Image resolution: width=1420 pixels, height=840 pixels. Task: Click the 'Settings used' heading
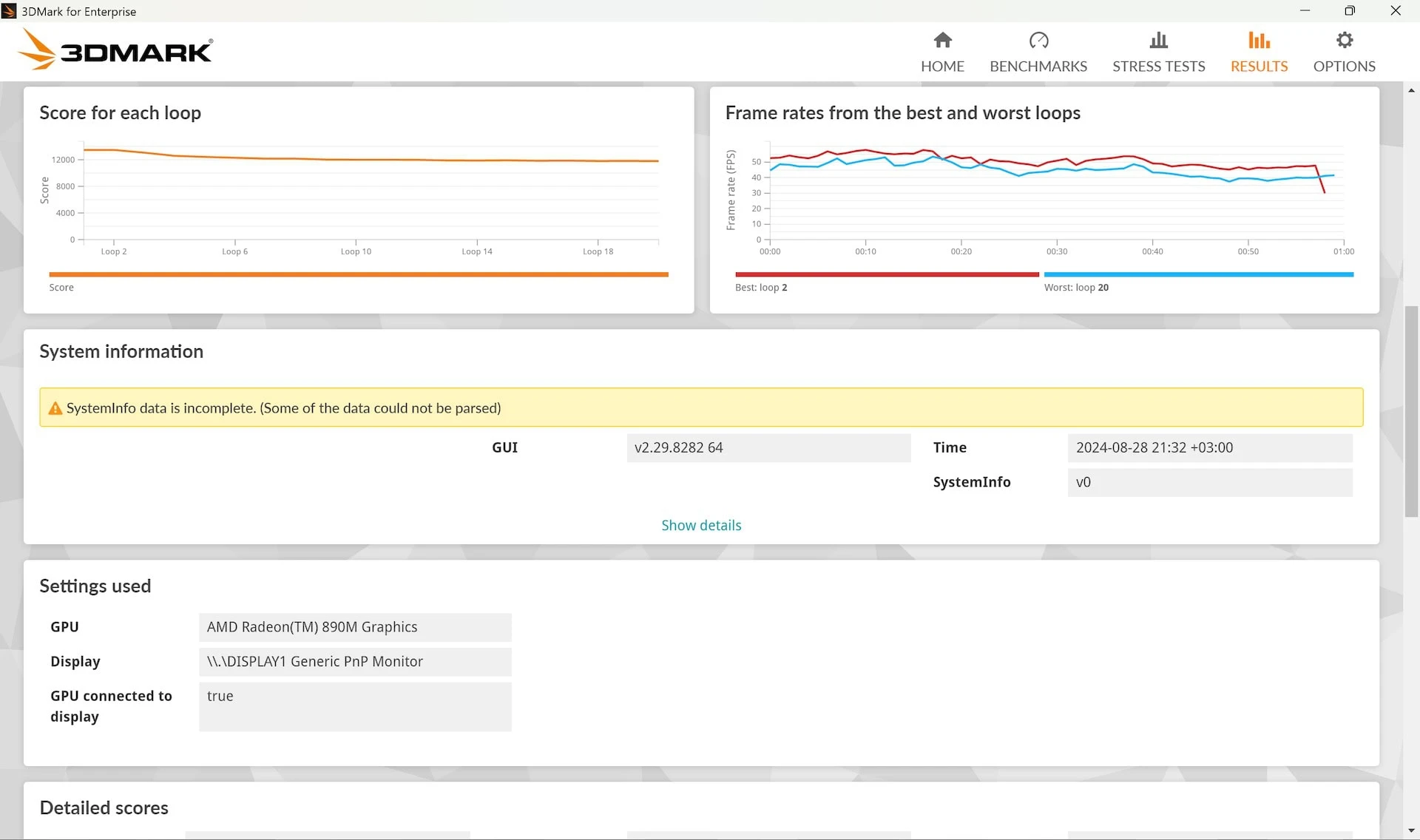95,586
